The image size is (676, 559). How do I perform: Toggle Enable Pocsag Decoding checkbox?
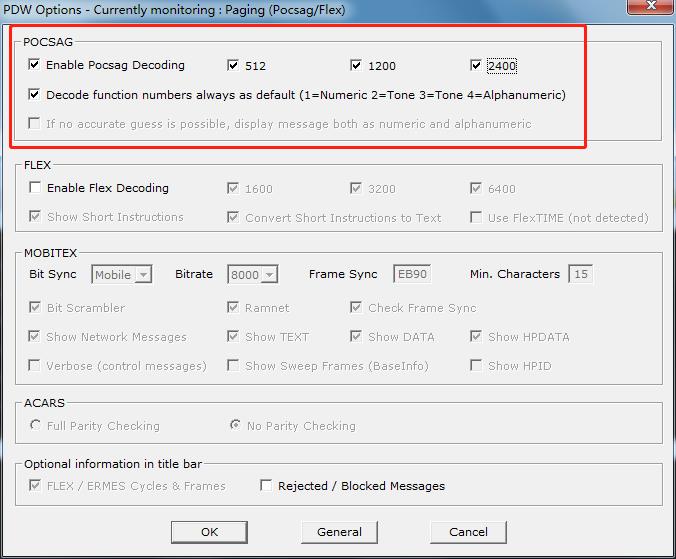(x=35, y=65)
